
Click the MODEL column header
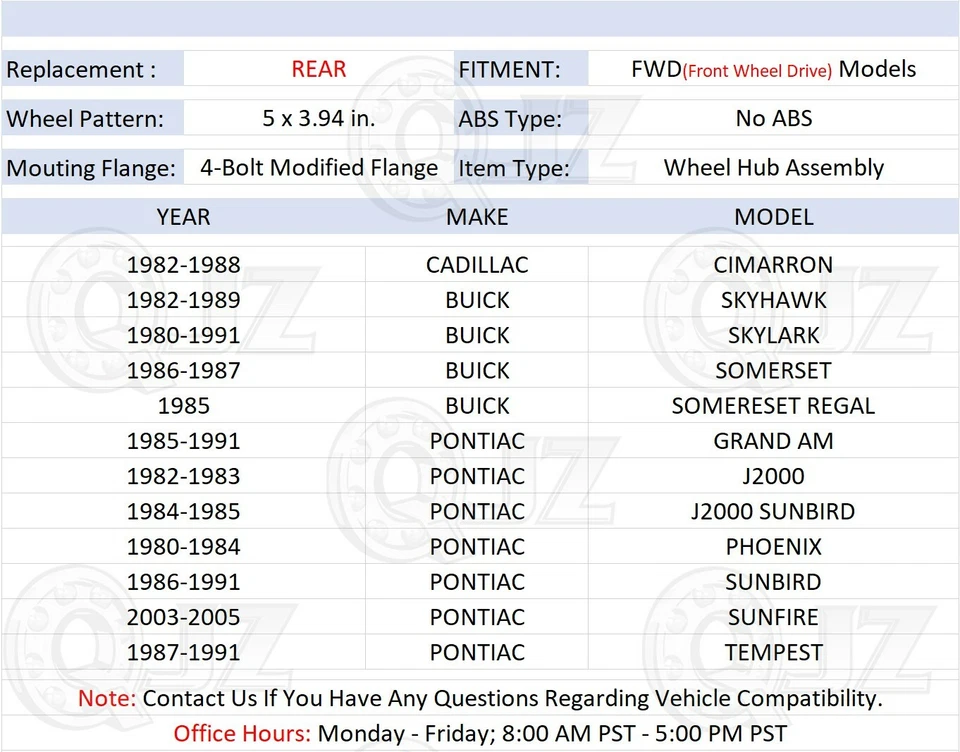coord(773,217)
